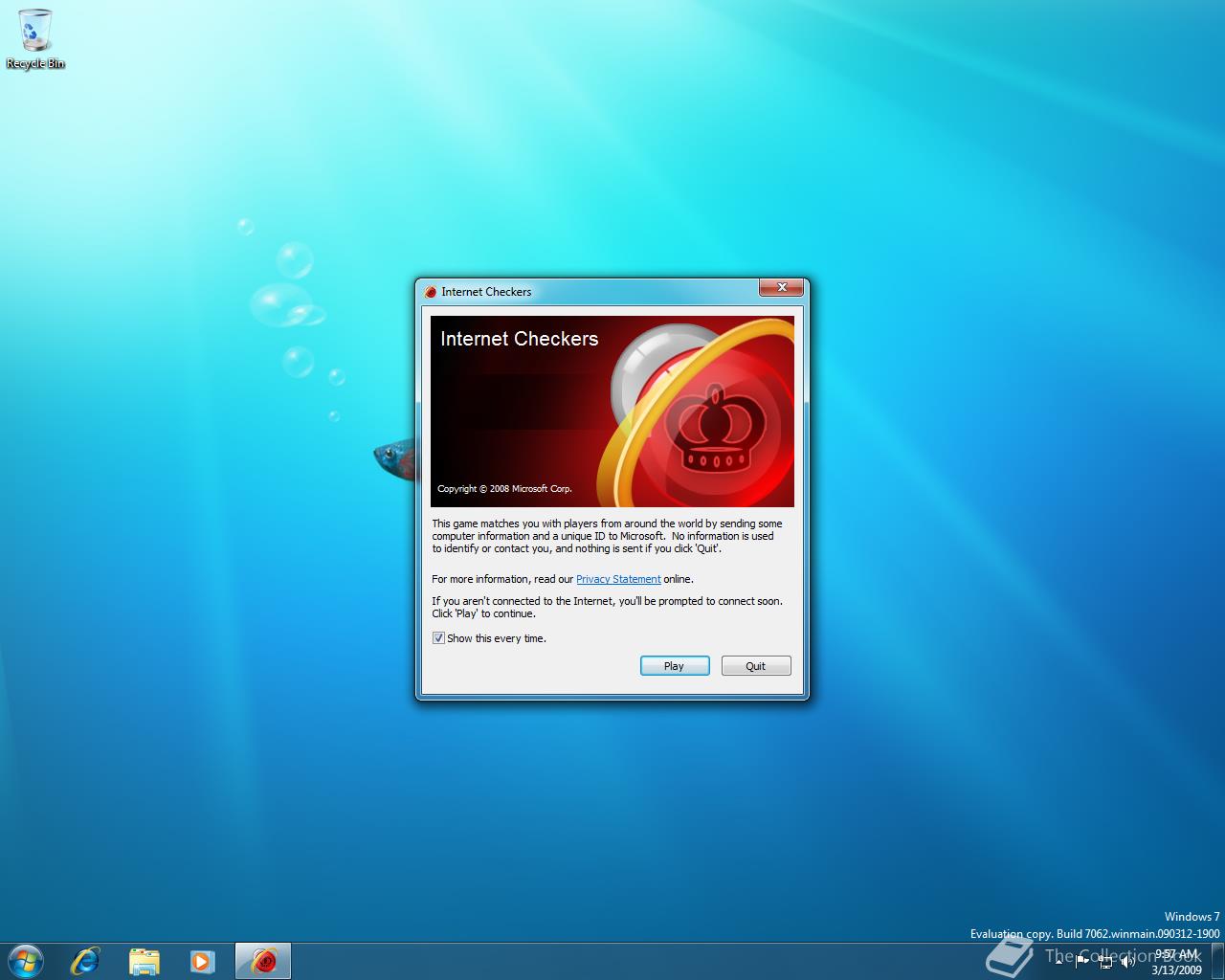The width and height of the screenshot is (1225, 980).
Task: Click the Show Desktop button at the taskbar end
Action: pos(1217,961)
